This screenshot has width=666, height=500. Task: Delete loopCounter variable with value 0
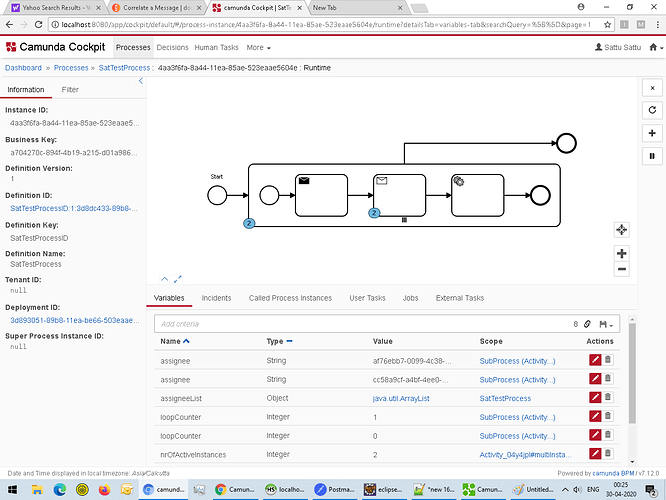click(608, 435)
